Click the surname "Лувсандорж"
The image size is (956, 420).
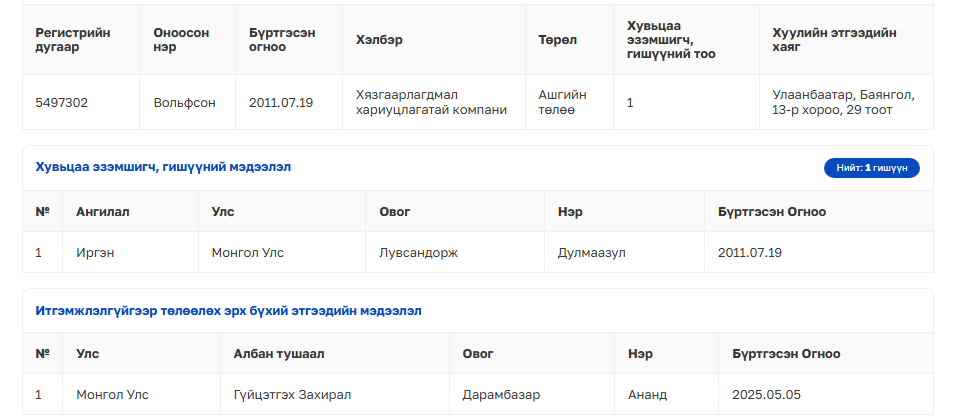coord(419,252)
